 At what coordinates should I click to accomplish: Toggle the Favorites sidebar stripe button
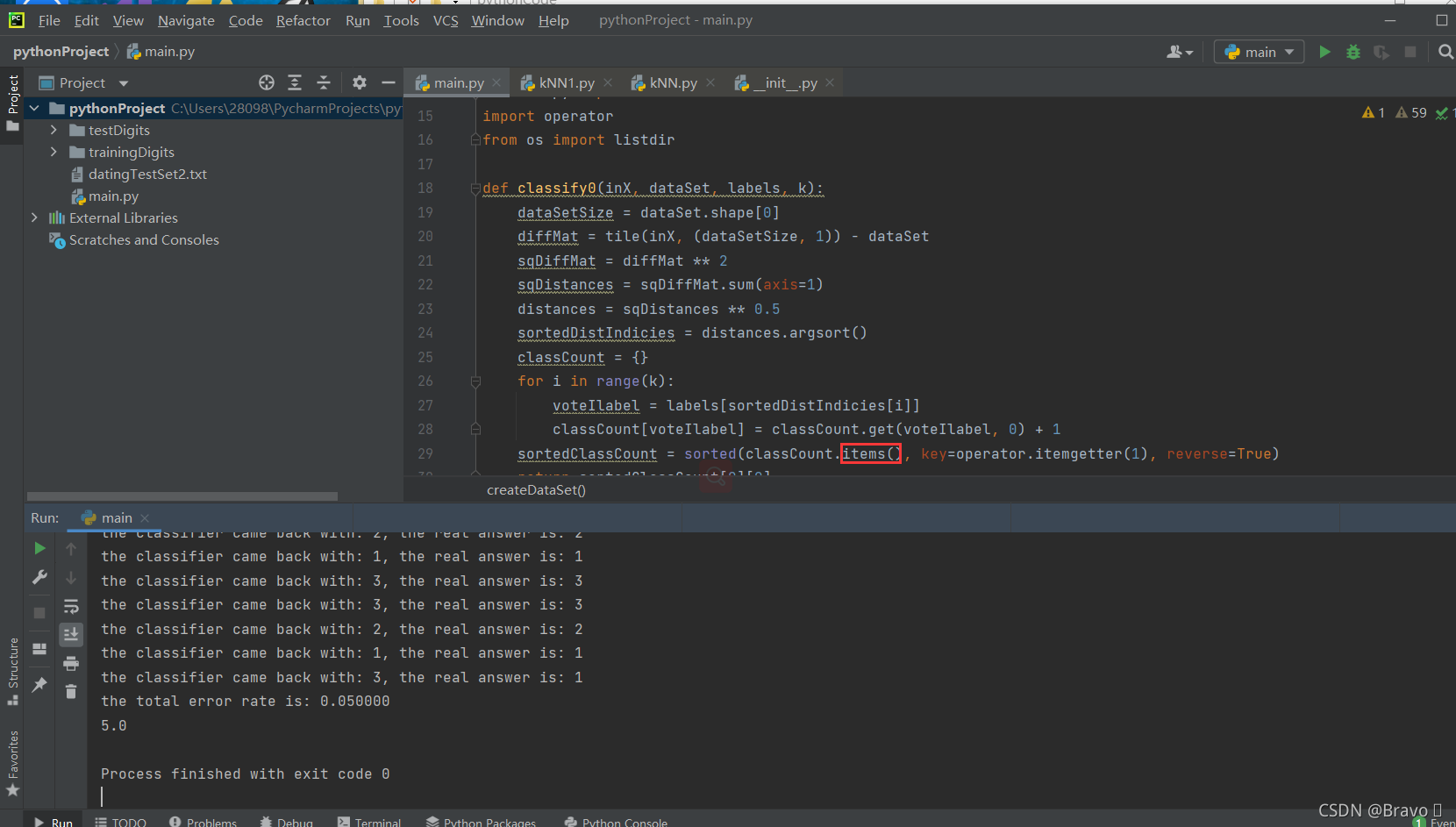pyautogui.click(x=12, y=764)
